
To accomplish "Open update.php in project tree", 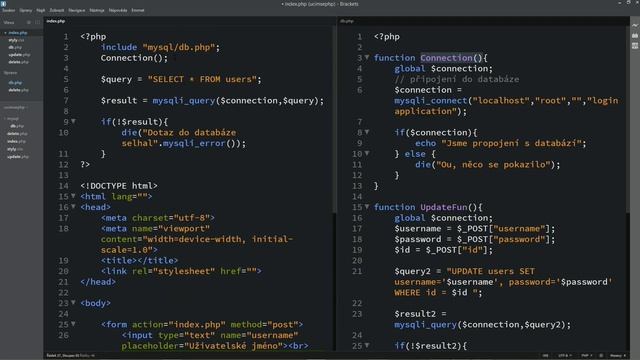I will click(18, 157).
